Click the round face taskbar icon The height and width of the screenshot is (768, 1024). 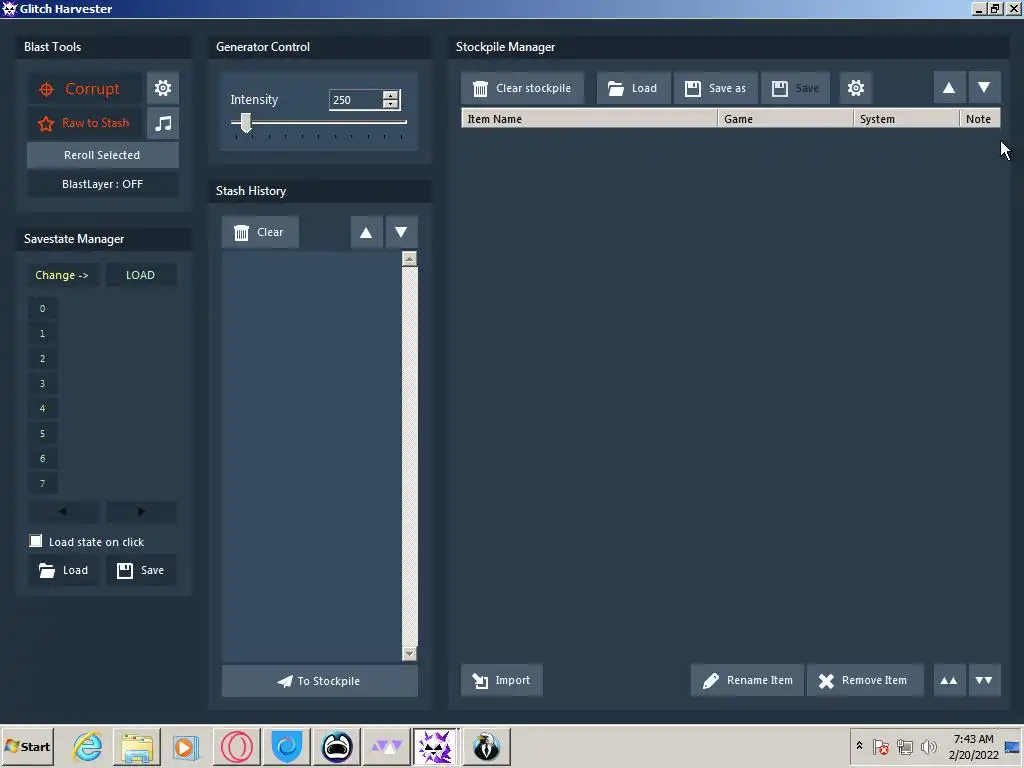click(x=337, y=746)
